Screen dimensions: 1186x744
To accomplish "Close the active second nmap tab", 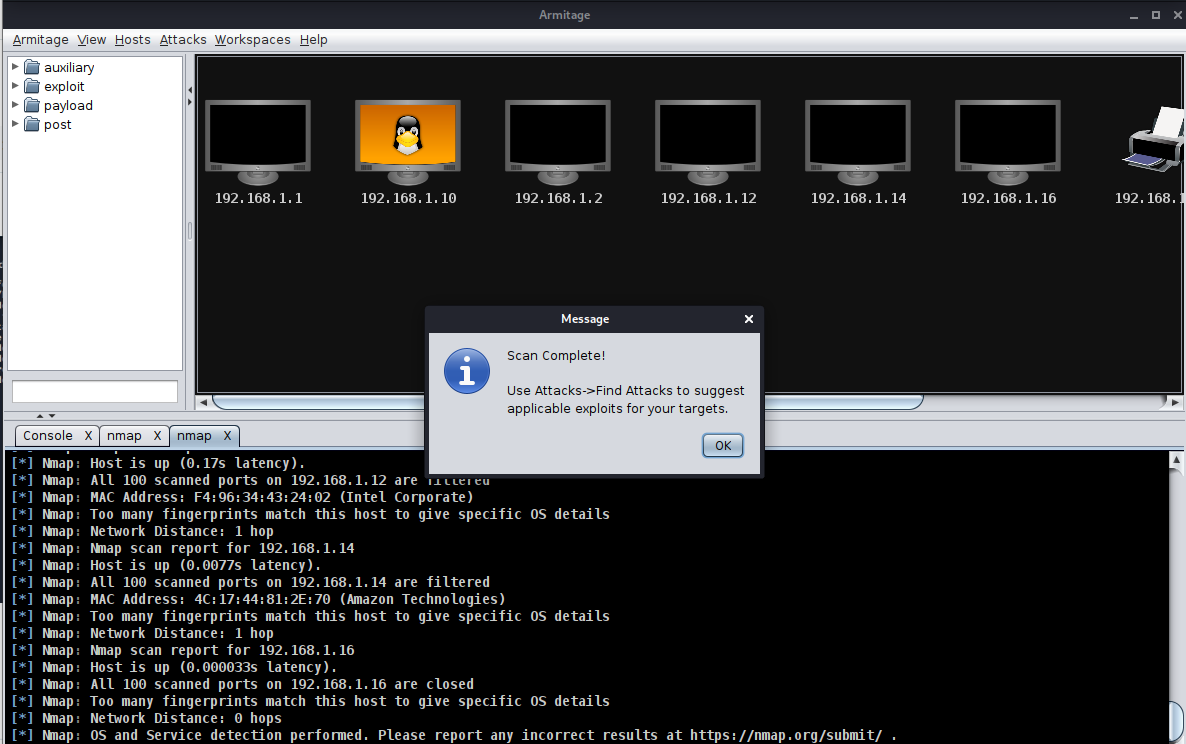I will click(x=227, y=436).
